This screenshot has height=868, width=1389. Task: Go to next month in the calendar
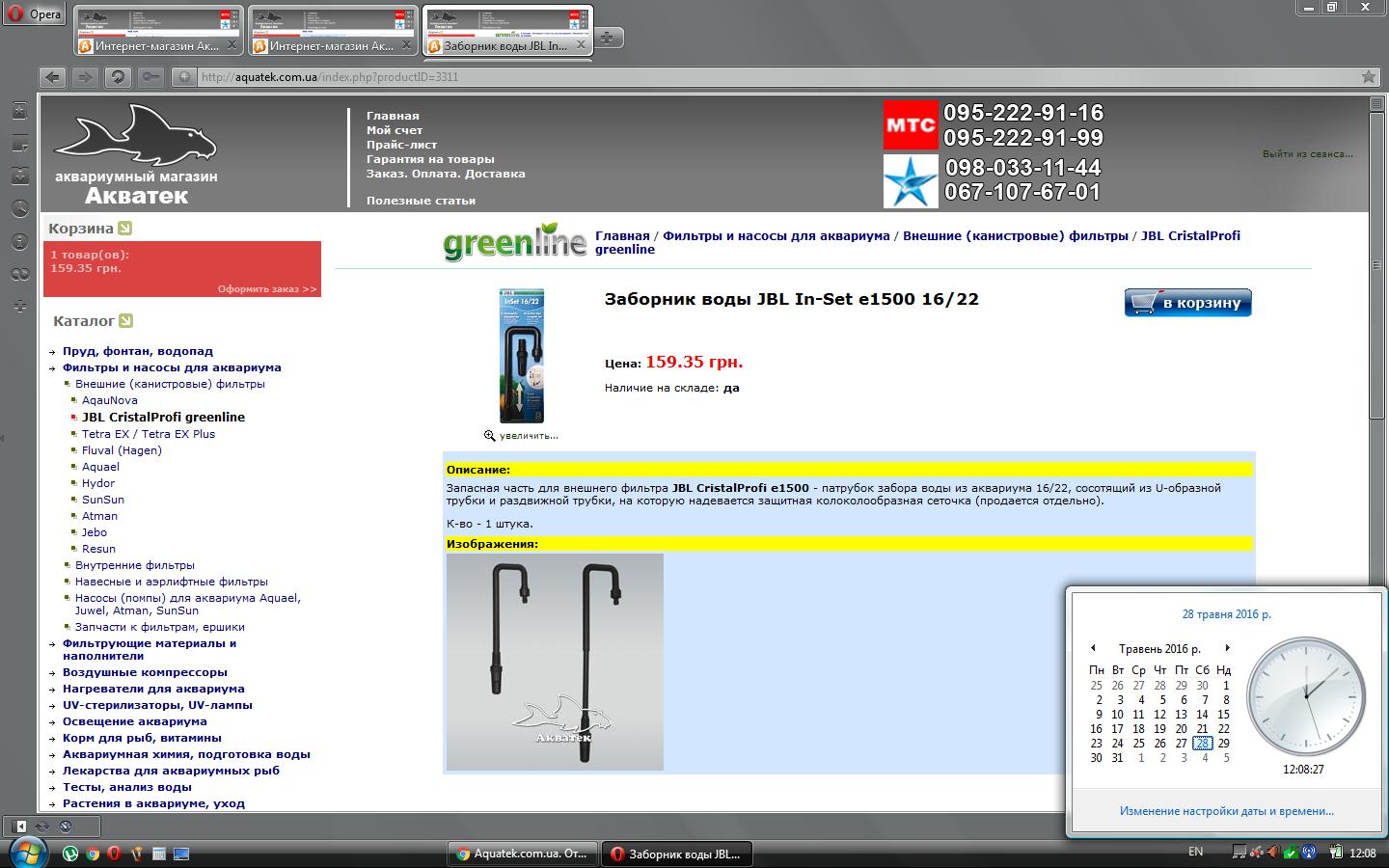1227,648
